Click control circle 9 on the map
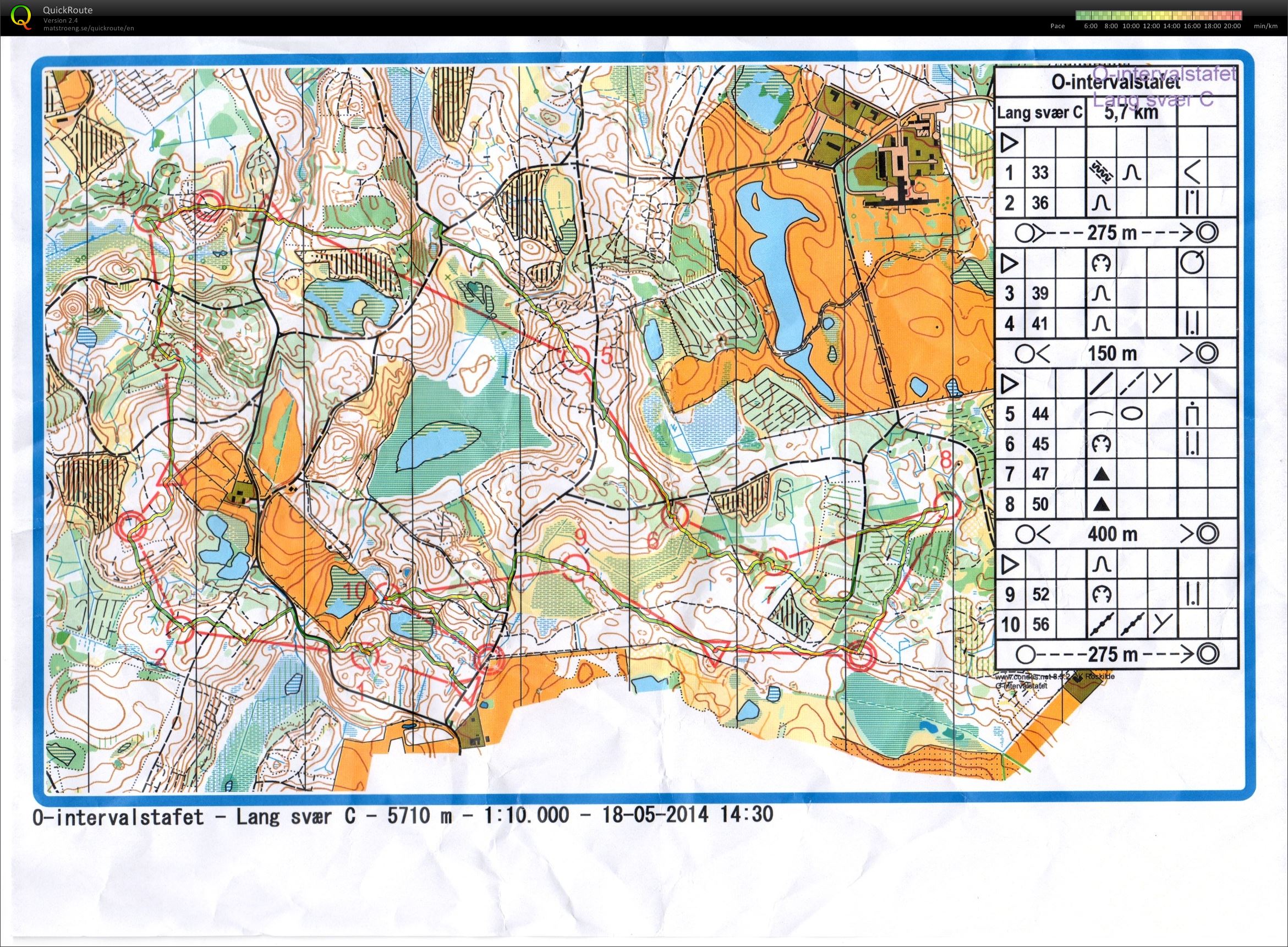The image size is (1288, 947). click(x=574, y=567)
